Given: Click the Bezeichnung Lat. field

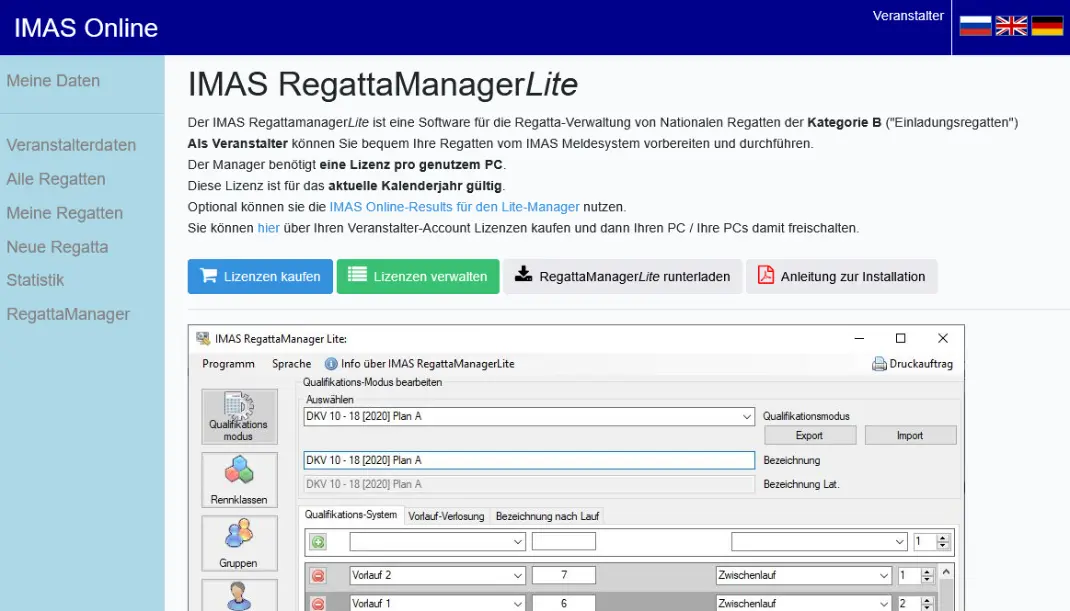Looking at the screenshot, I should (529, 484).
